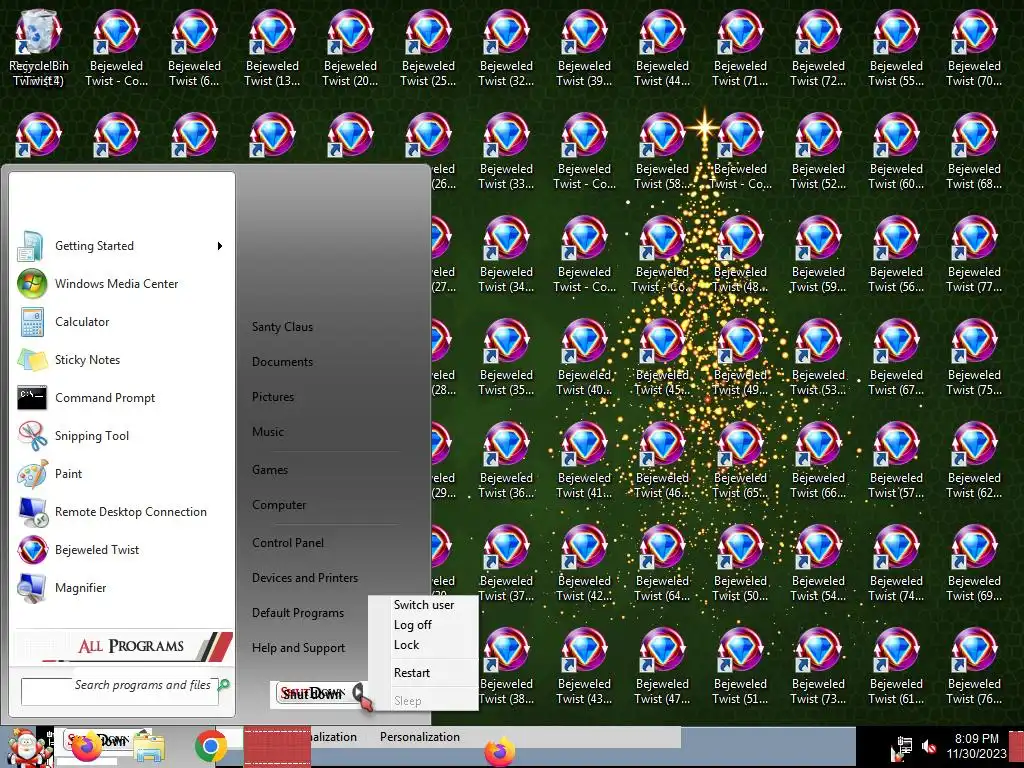
Task: Select the Bejeweled Twist (25... desktop shortcut
Action: [428, 48]
